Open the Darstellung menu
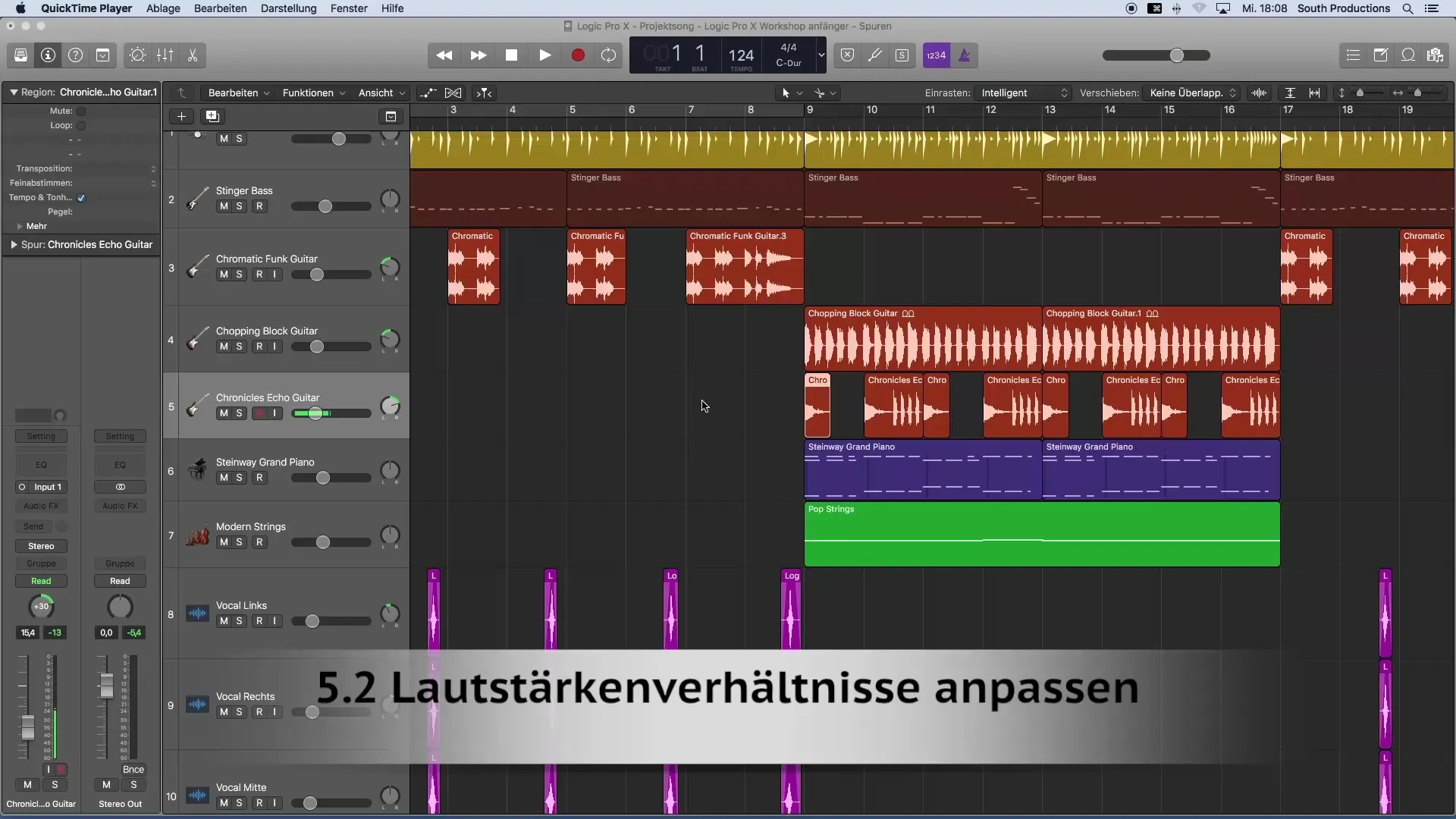 [288, 8]
